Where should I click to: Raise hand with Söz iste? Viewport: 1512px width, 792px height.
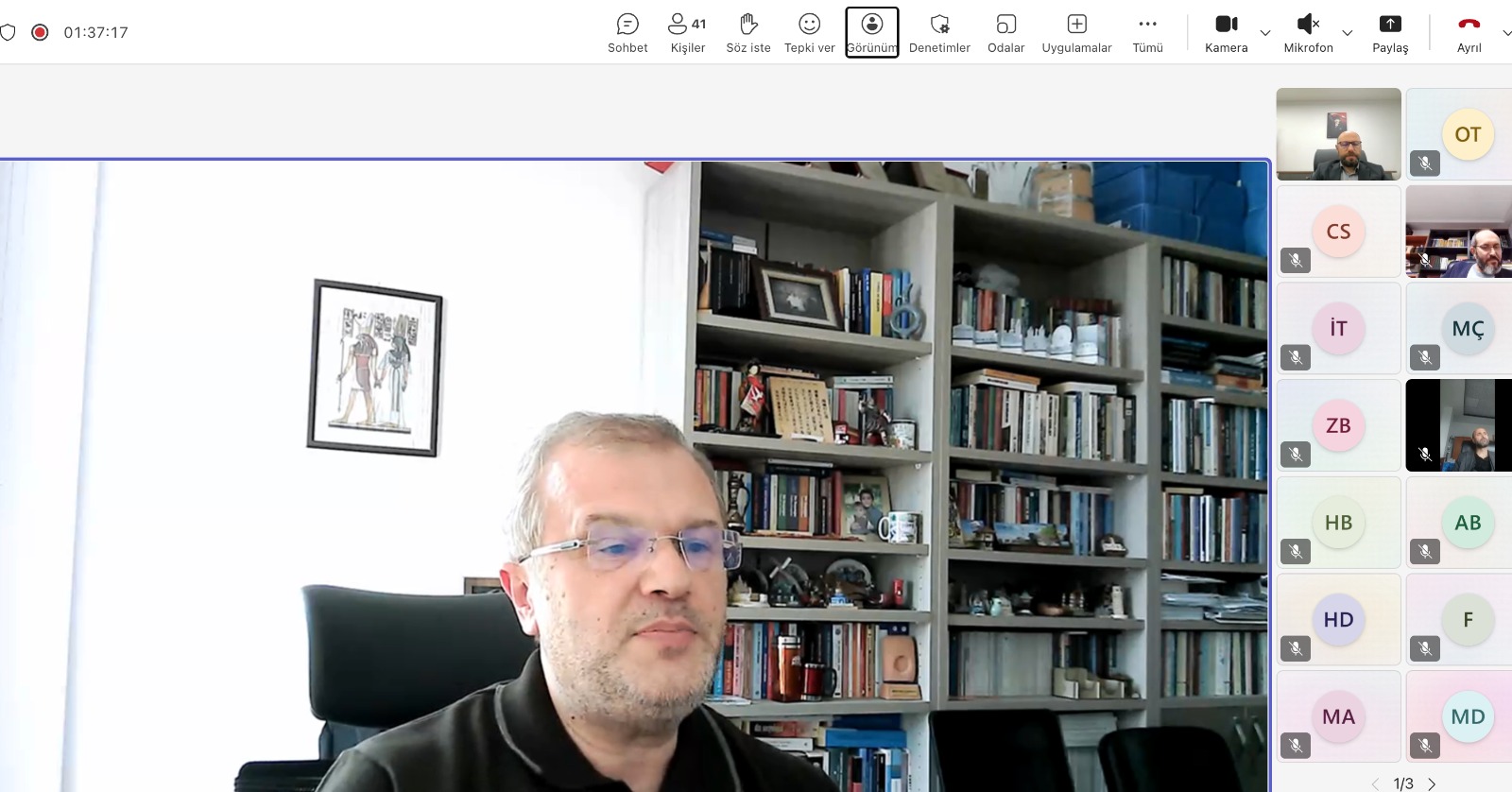click(x=747, y=32)
